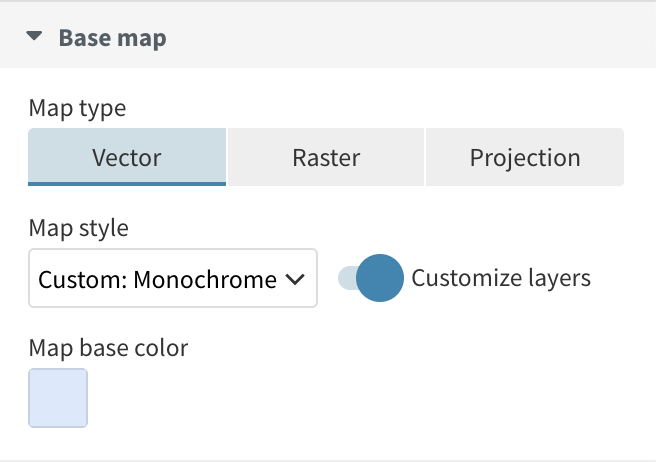Switch to the Raster map type

click(326, 157)
